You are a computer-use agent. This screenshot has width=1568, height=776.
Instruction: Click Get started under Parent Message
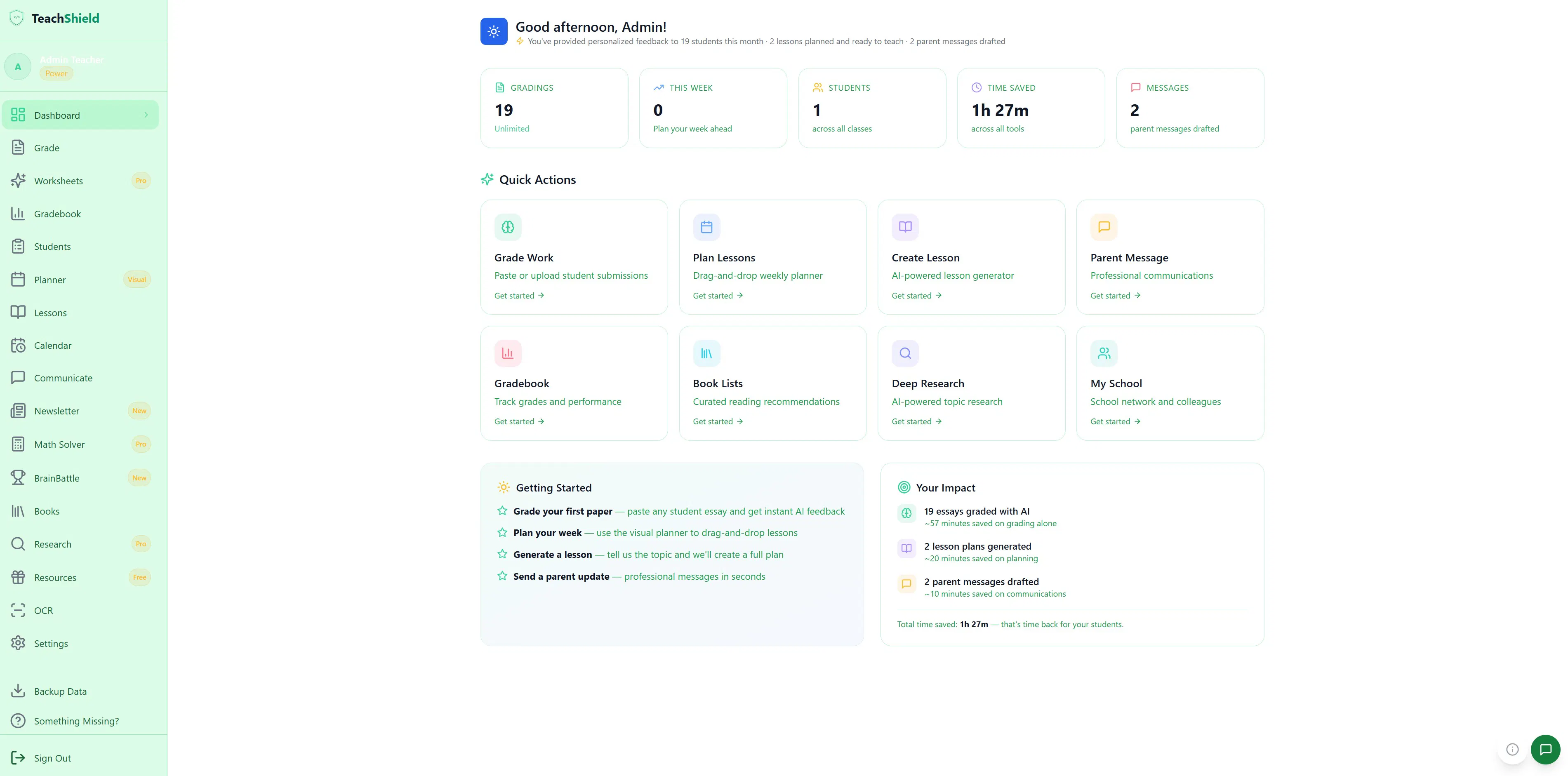[1115, 296]
